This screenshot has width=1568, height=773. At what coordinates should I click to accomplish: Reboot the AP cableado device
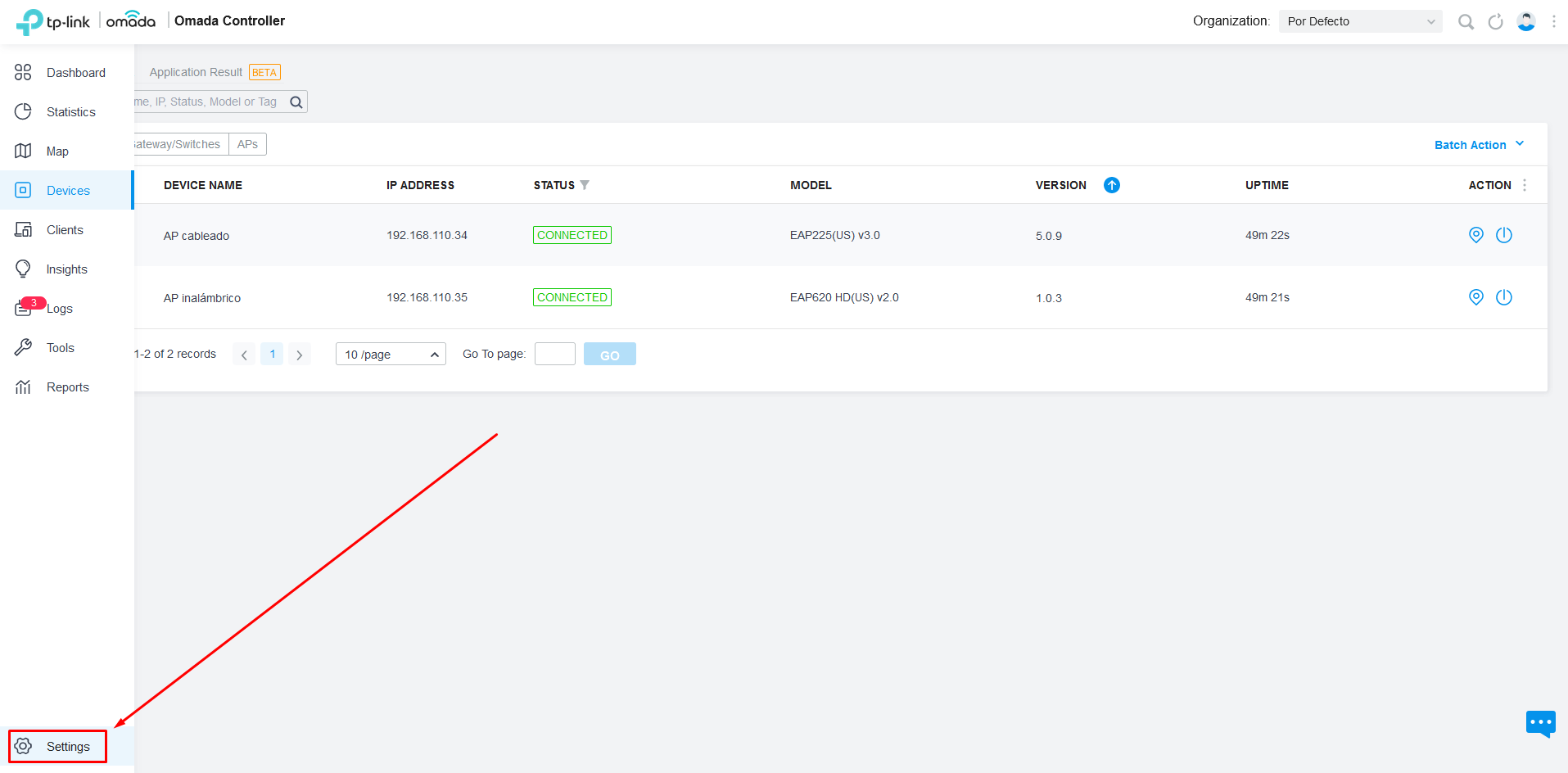1503,235
